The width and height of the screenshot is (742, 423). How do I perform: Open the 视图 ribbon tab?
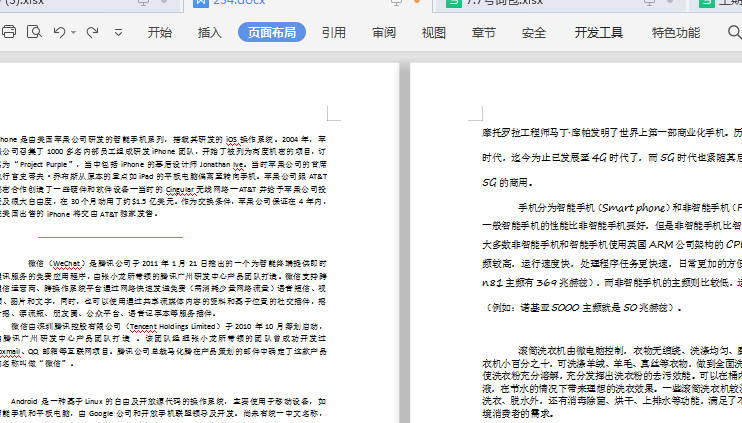point(434,33)
